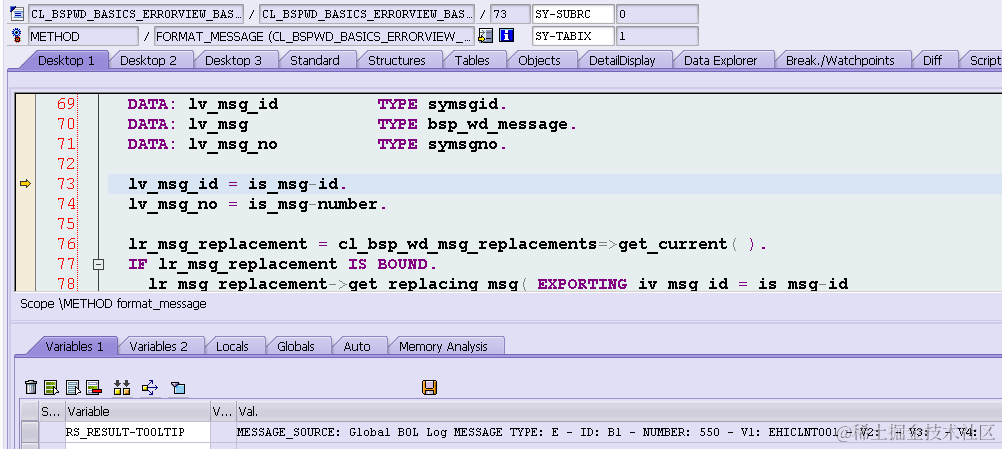Open the Structures tab
This screenshot has height=449, width=1002.
tap(397, 61)
